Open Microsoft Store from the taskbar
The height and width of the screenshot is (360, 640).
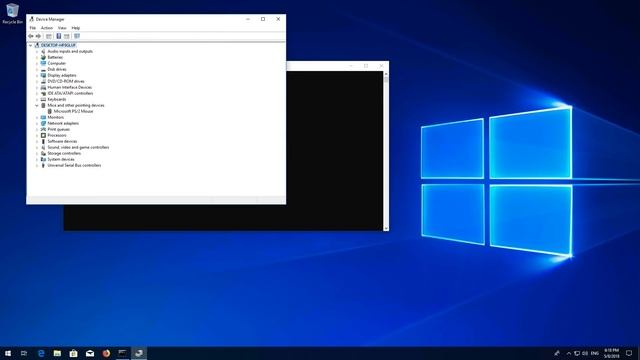pos(73,353)
